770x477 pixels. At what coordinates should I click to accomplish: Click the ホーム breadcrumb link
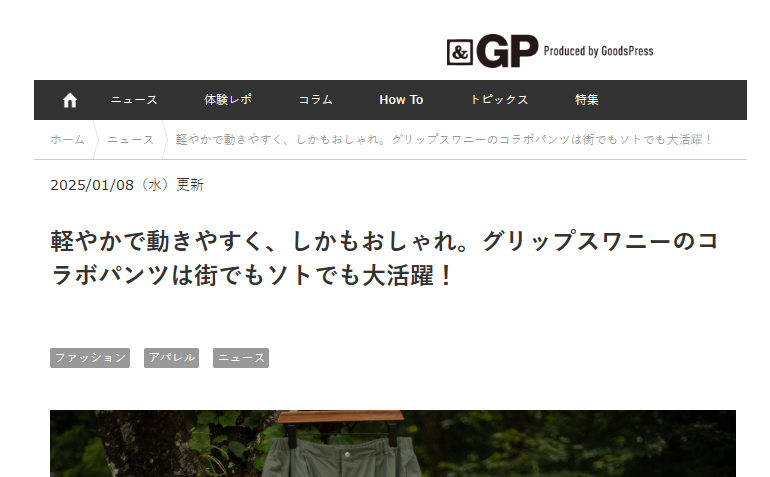67,140
